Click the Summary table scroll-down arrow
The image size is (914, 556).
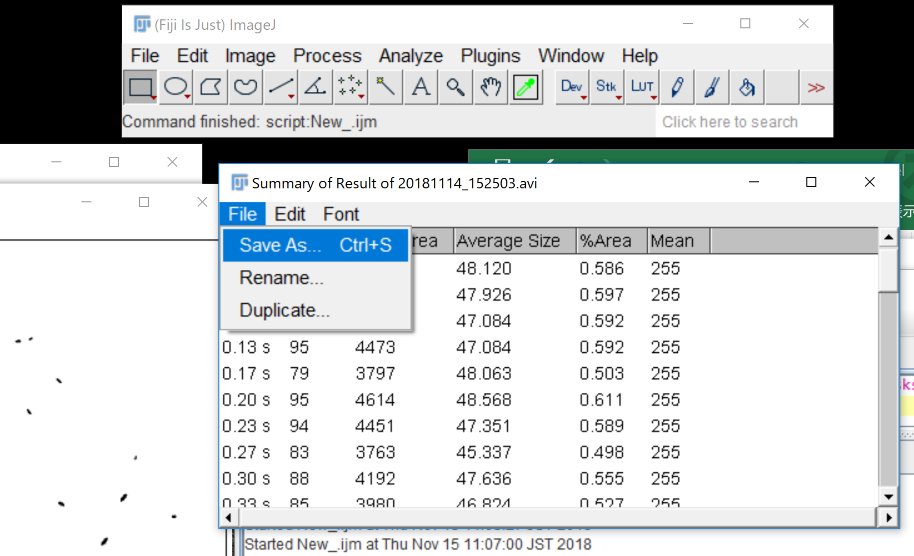(x=888, y=497)
